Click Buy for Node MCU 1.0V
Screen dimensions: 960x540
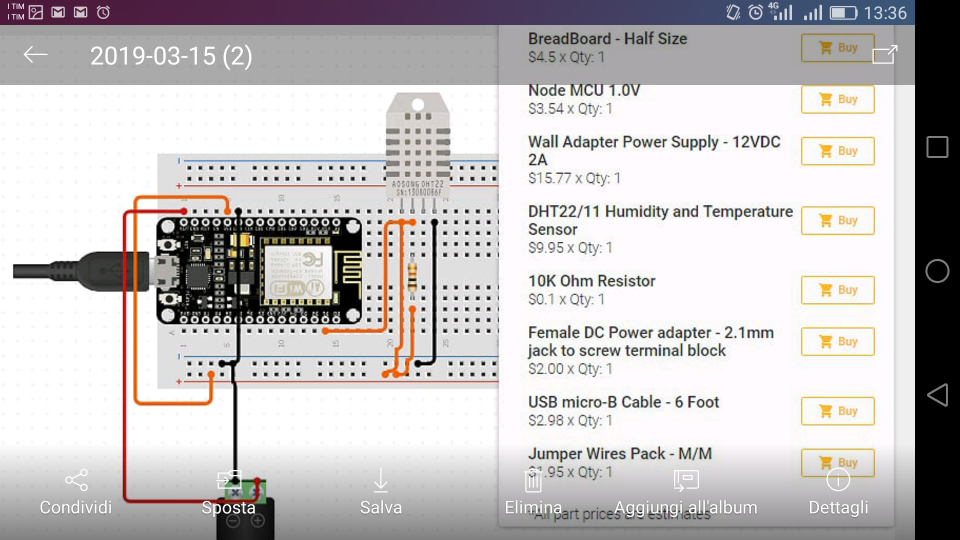[x=837, y=100]
